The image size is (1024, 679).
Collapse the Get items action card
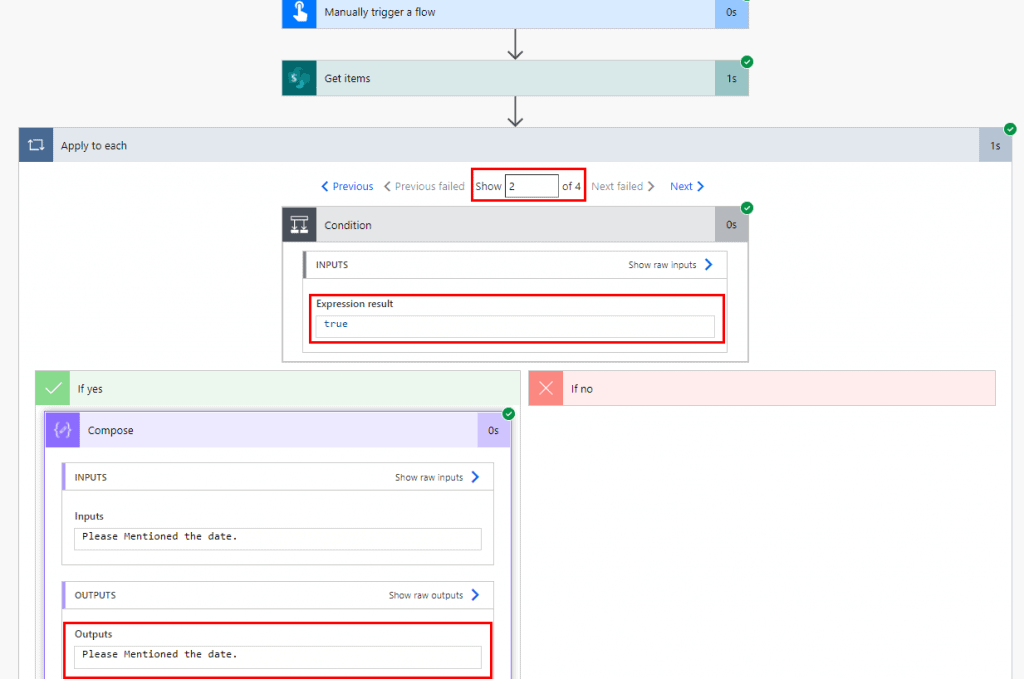516,78
